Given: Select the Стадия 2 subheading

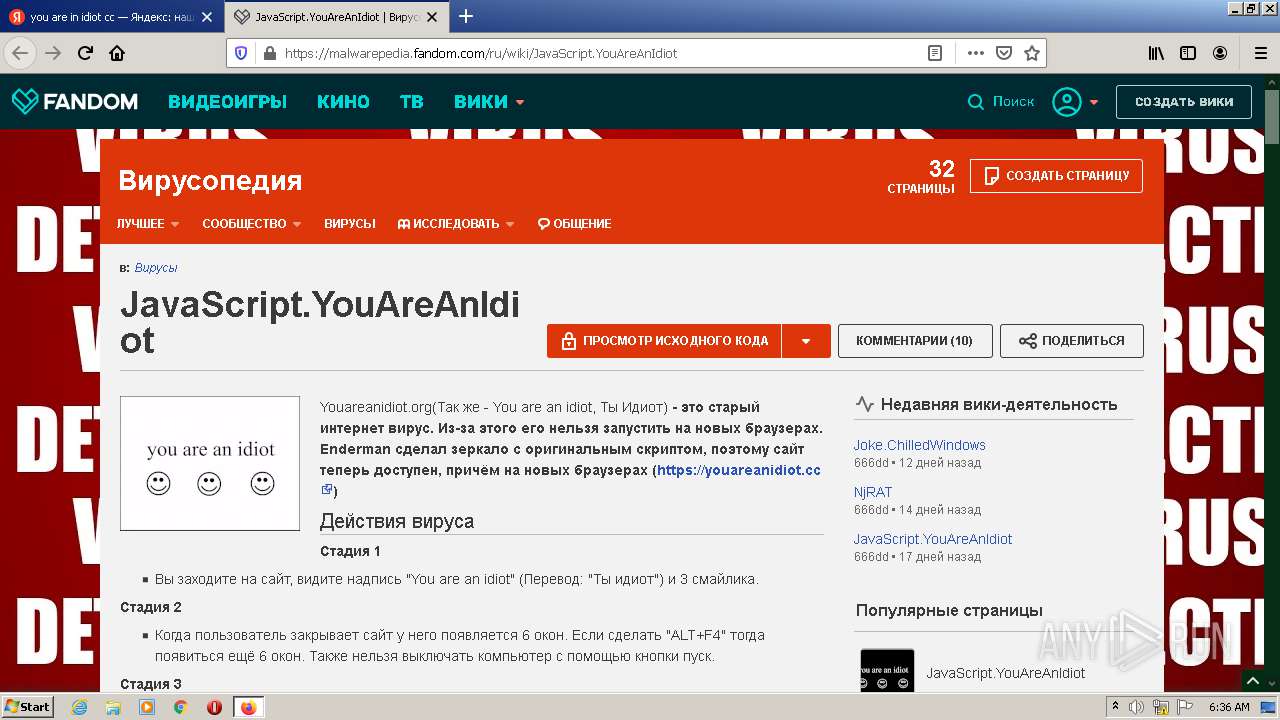Looking at the screenshot, I should (x=151, y=607).
